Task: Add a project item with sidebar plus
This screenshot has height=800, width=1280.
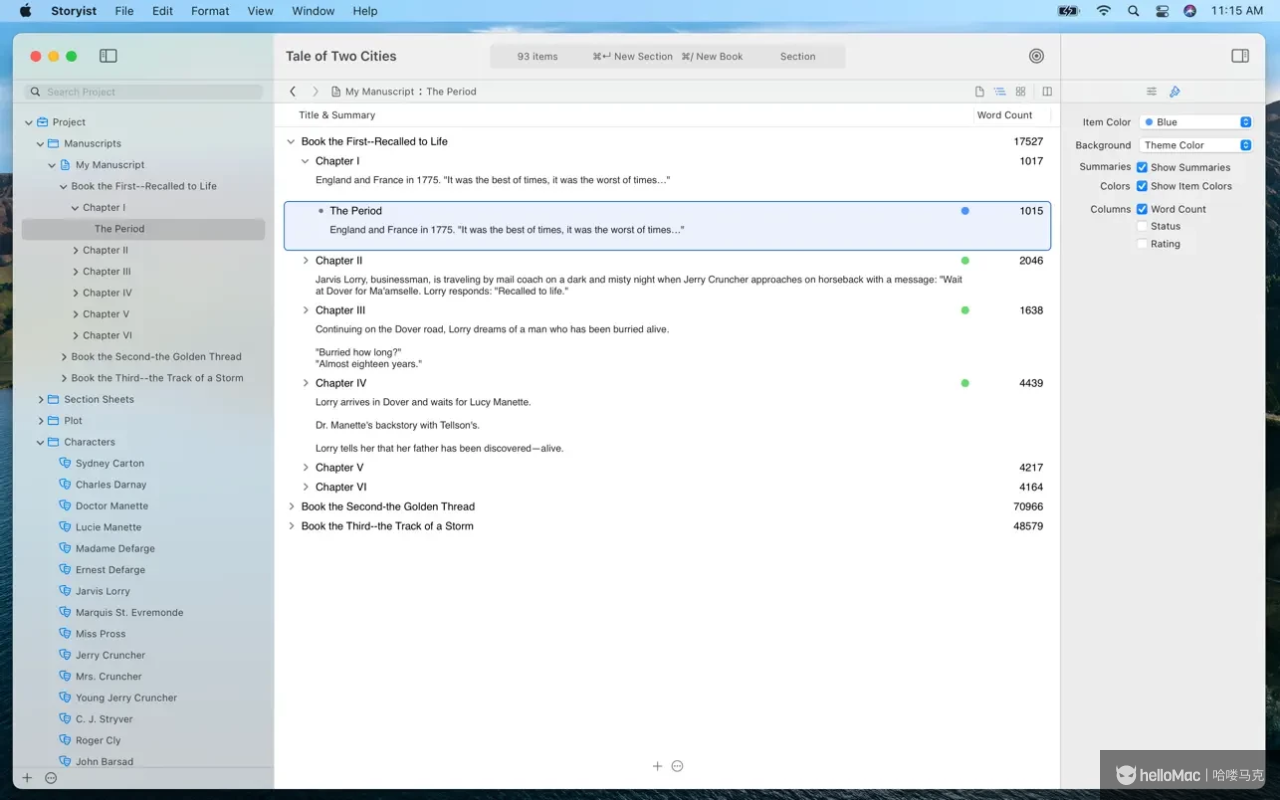Action: point(27,778)
